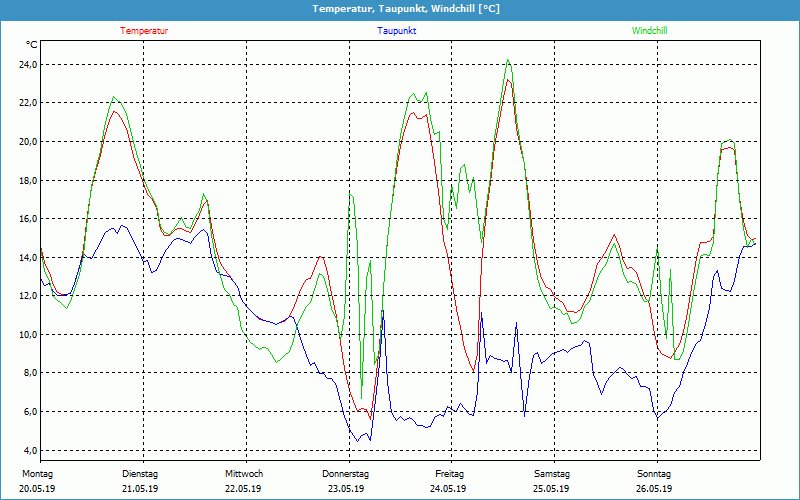This screenshot has height=500, width=800.
Task: Click the green Windchill legend label
Action: click(x=649, y=31)
